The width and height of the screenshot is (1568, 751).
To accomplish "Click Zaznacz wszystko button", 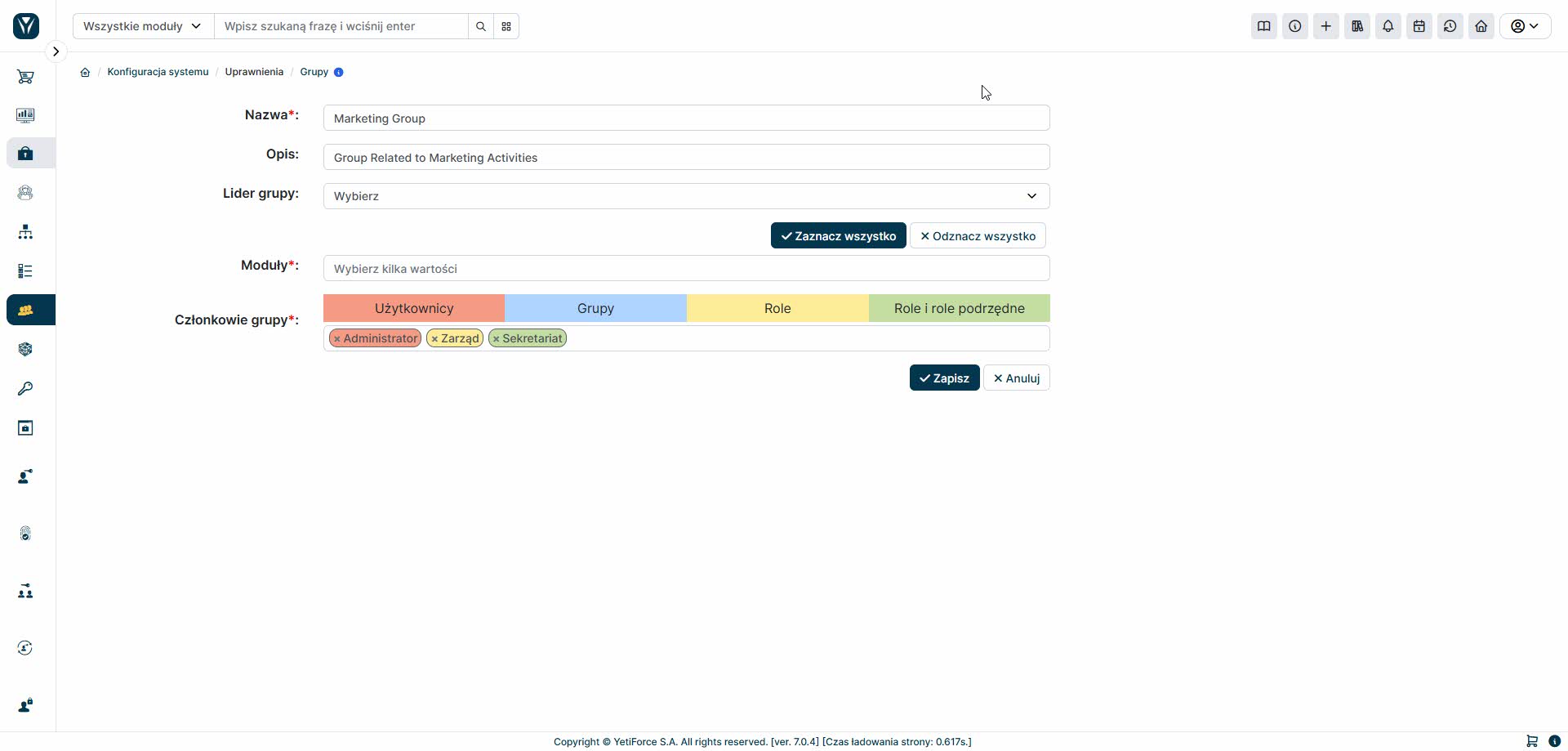I will tap(839, 235).
